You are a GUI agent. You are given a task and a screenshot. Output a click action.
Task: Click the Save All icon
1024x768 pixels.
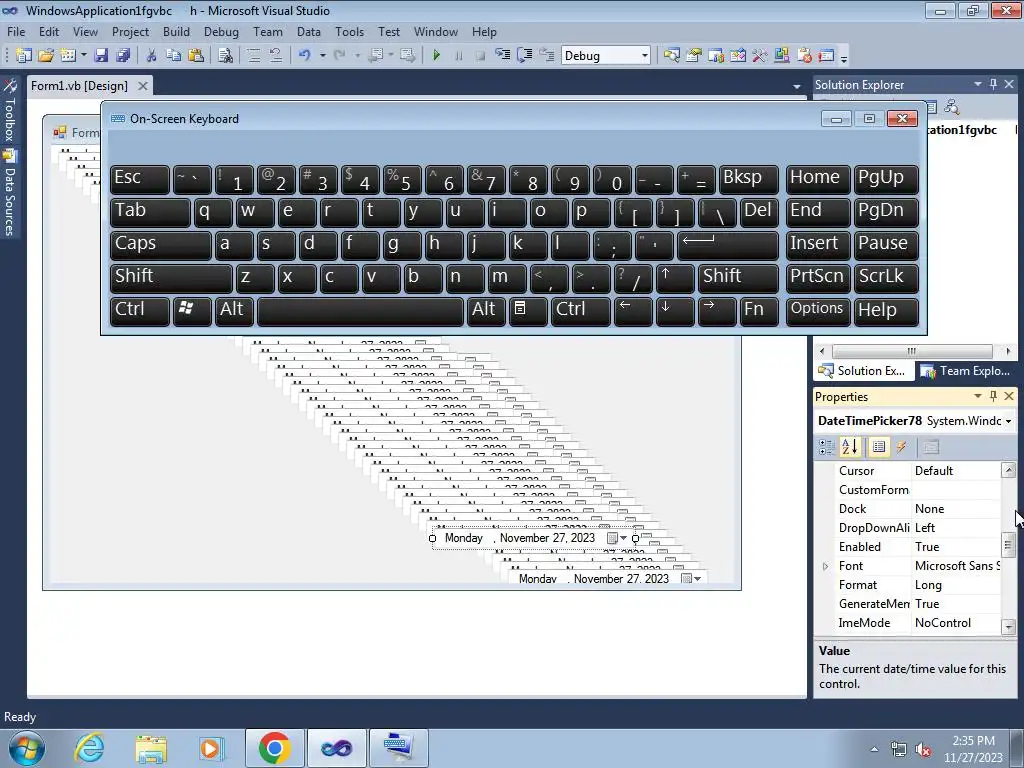[123, 56]
